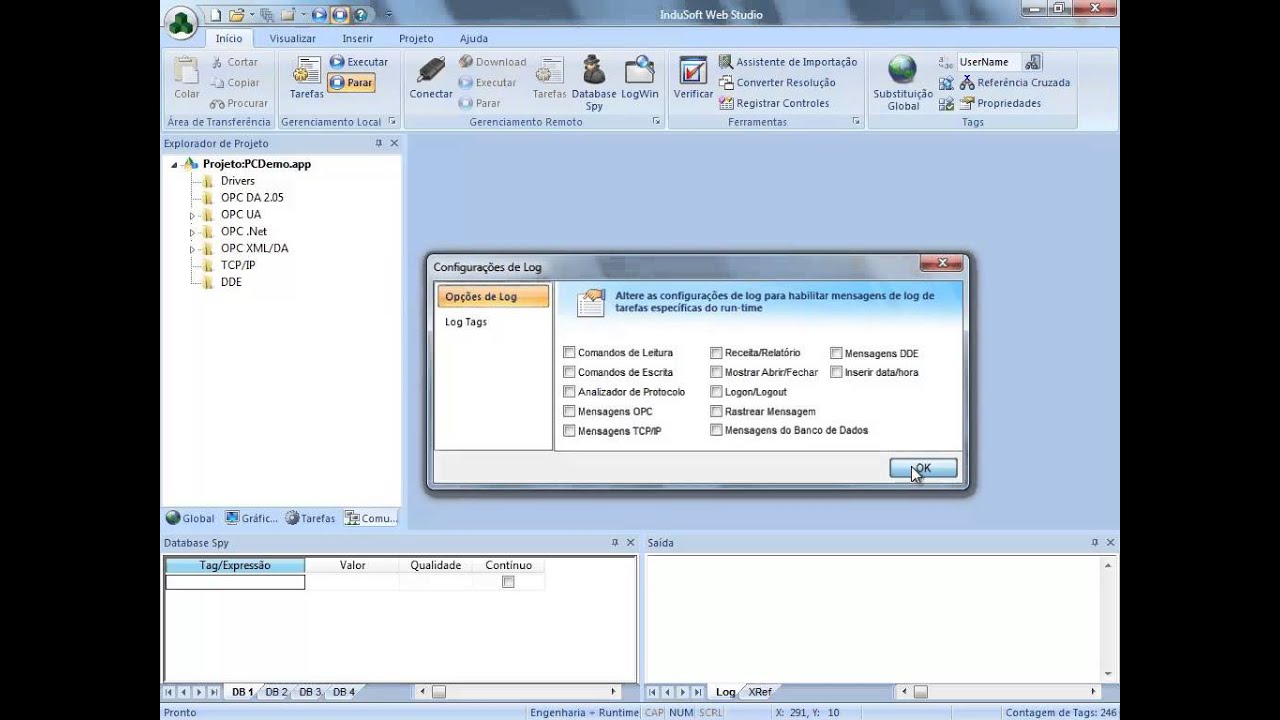Click Converter Resolução
Screen dimensions: 1280x720
[777, 83]
